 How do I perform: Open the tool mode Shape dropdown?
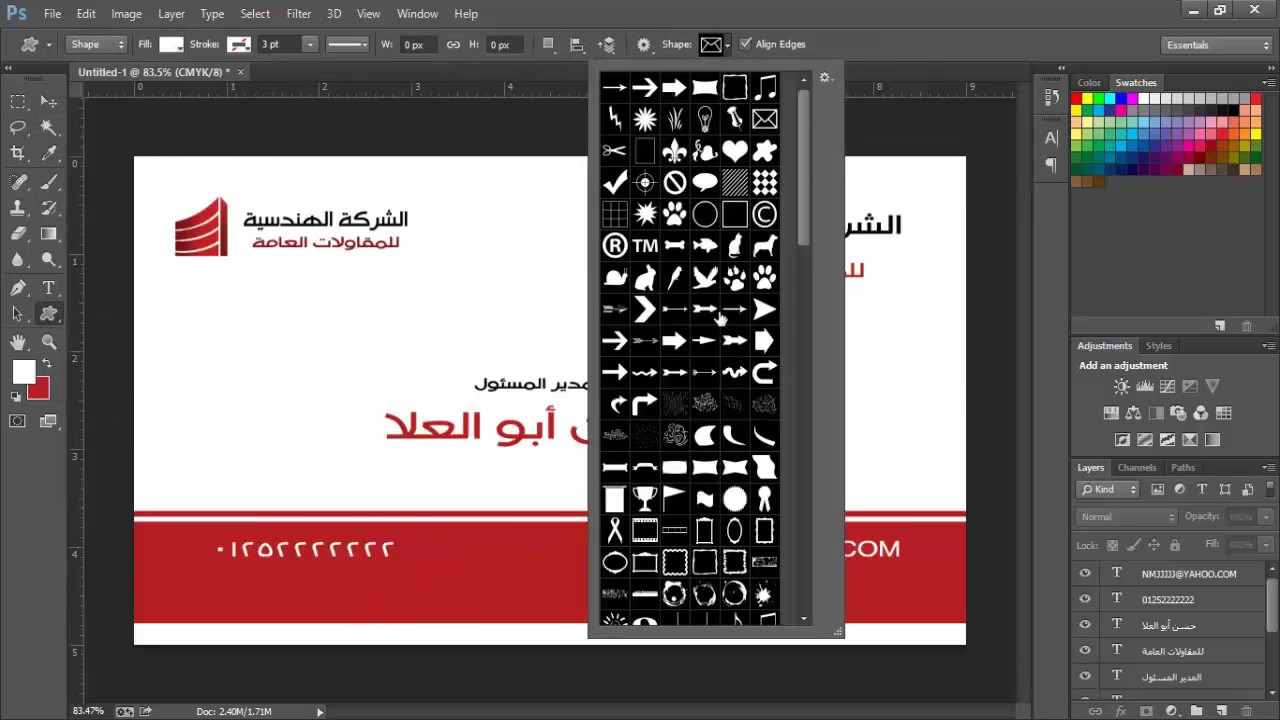click(x=97, y=44)
